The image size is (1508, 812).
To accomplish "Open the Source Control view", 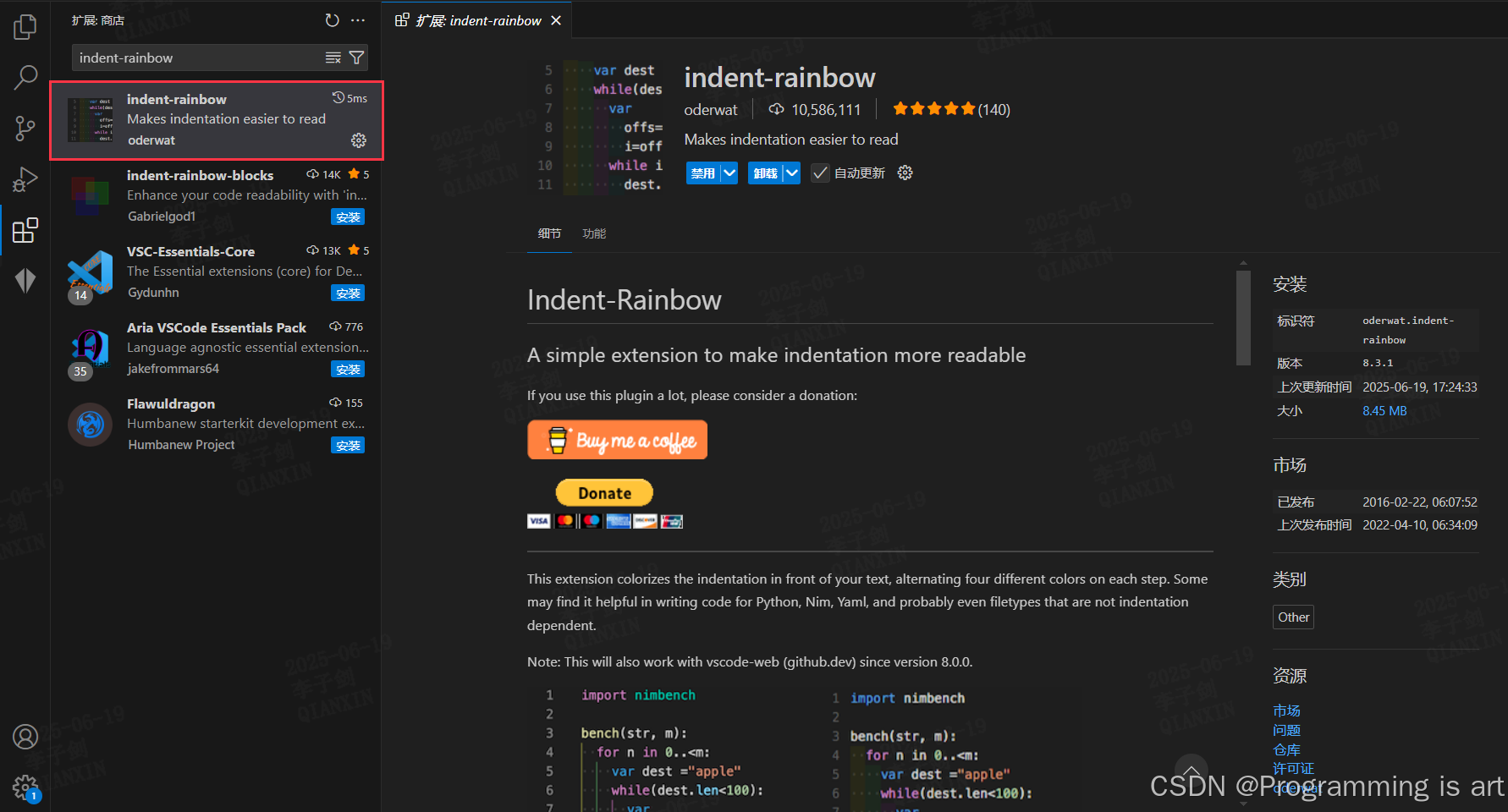I will coord(25,129).
